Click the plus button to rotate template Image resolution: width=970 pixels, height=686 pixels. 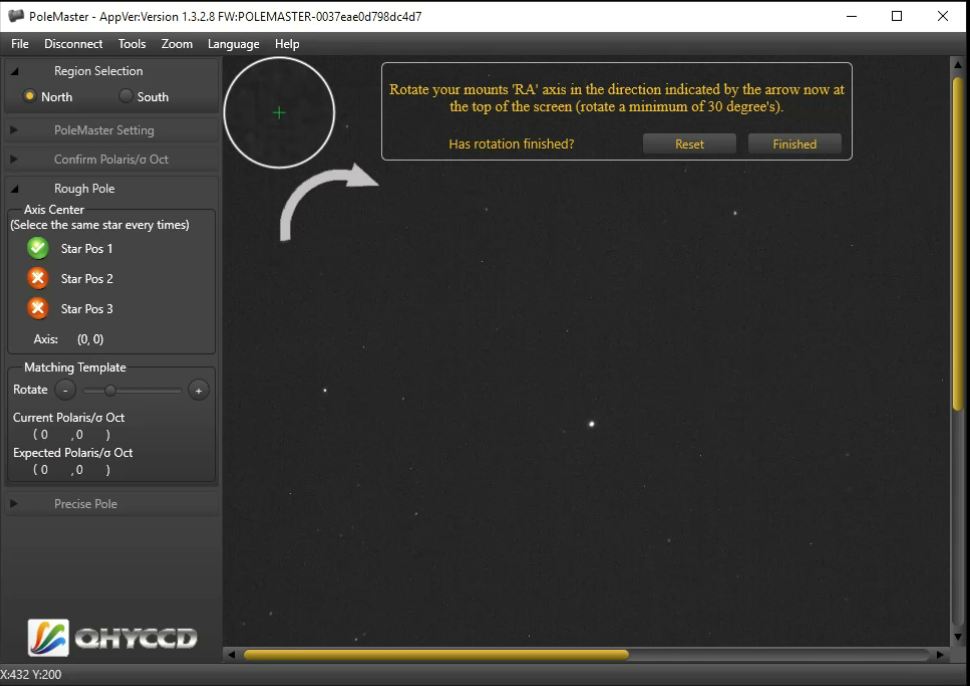(x=198, y=390)
